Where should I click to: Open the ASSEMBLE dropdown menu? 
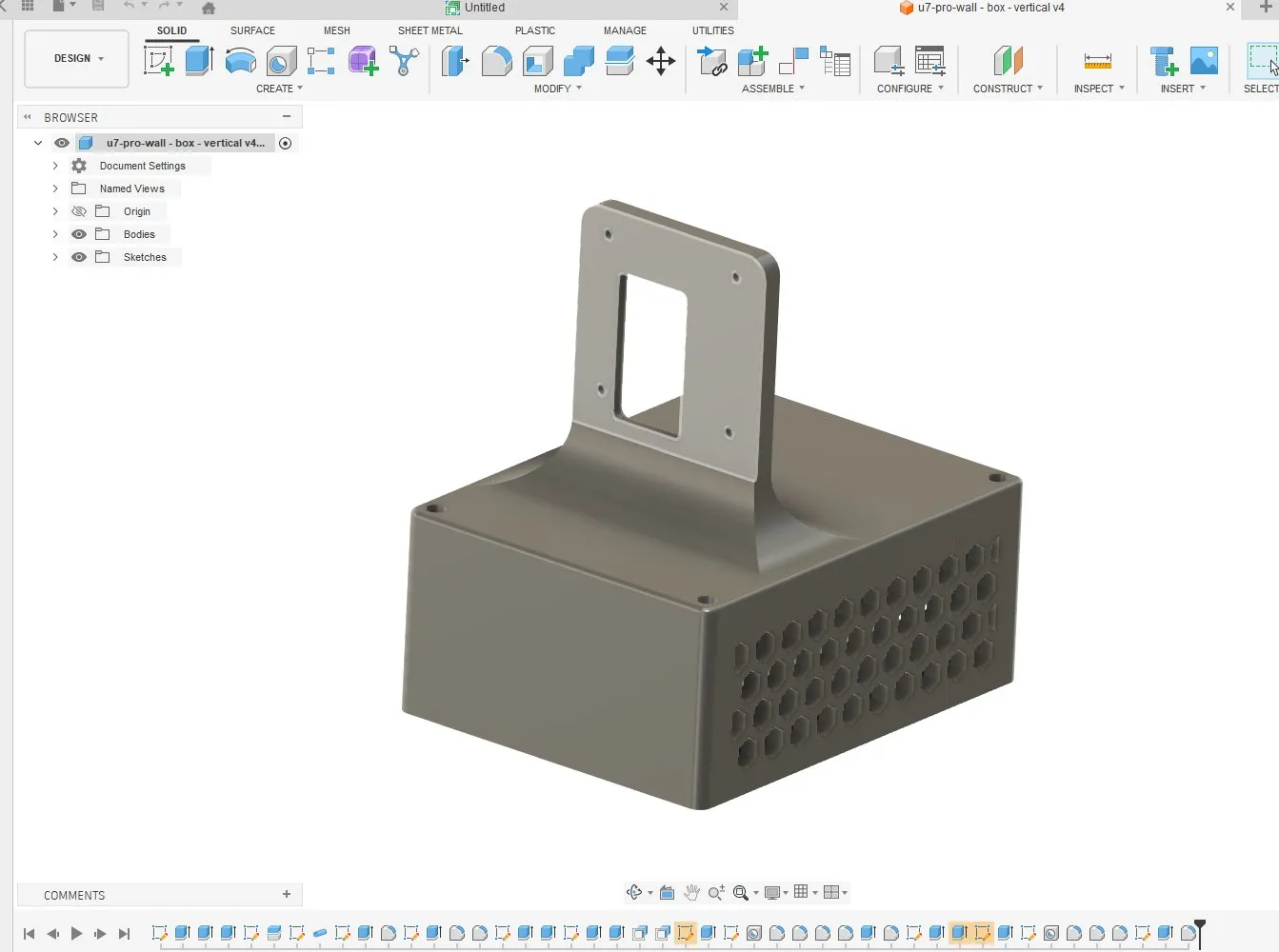point(773,89)
